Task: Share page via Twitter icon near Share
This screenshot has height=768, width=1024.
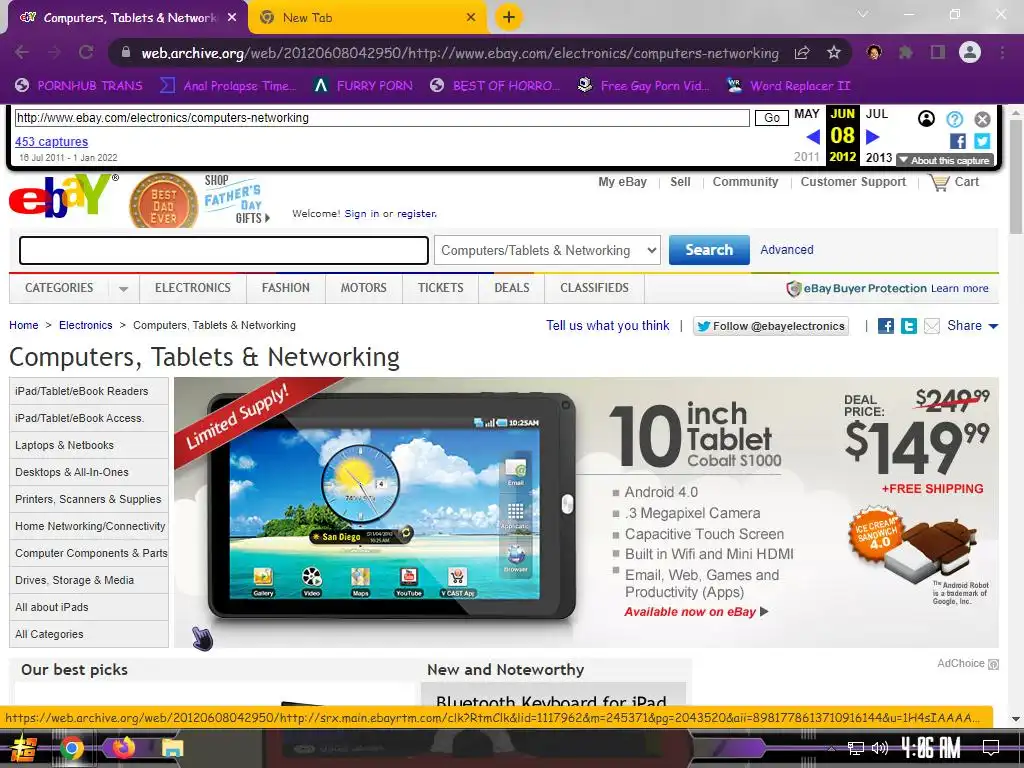Action: pyautogui.click(x=908, y=326)
